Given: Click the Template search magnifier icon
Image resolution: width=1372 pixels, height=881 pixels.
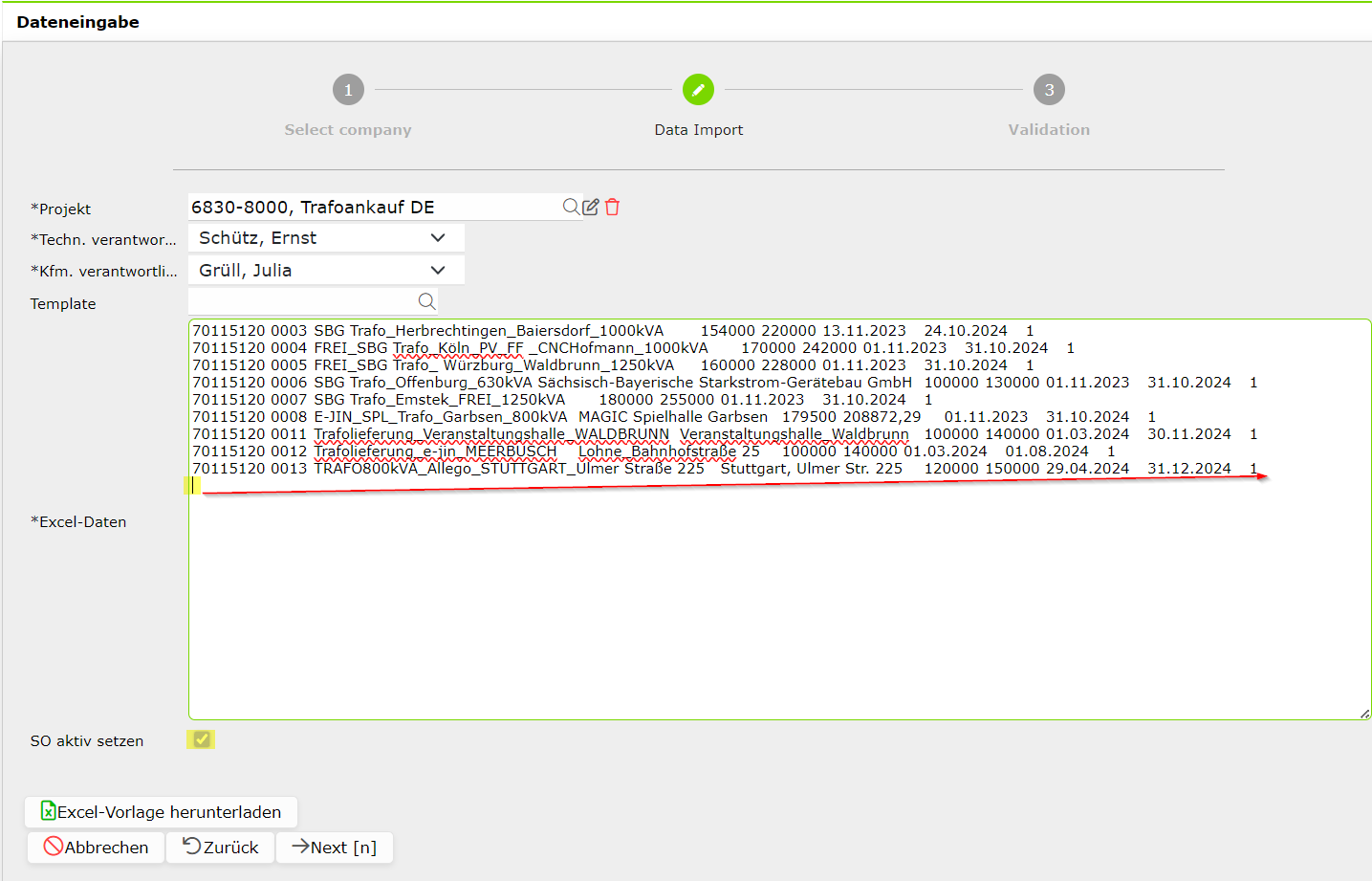Looking at the screenshot, I should coord(427,301).
